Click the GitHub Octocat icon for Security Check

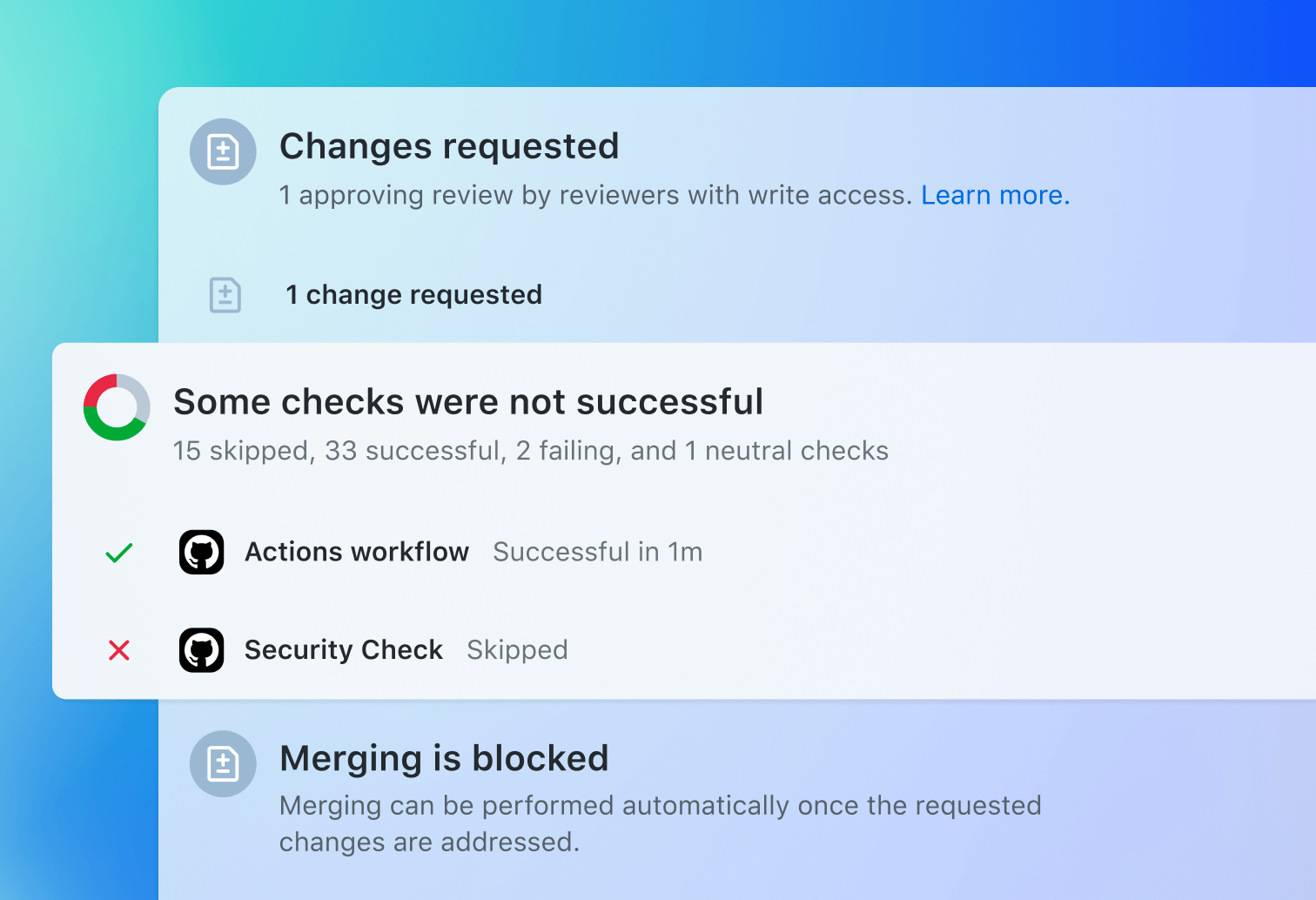[201, 650]
